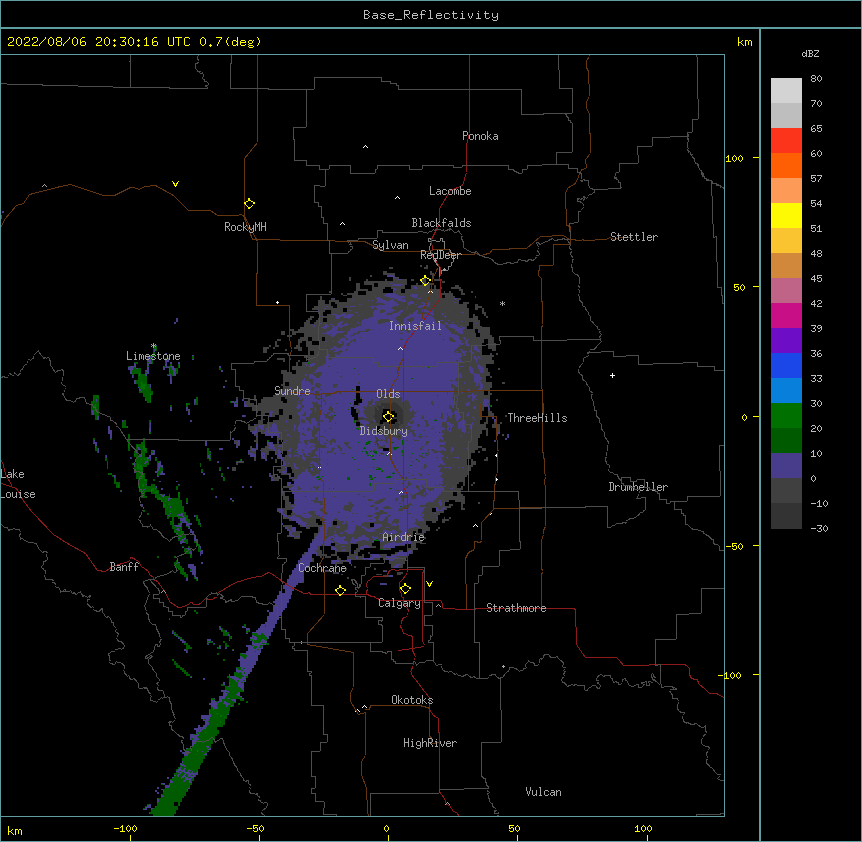
Task: Click the Limestone label
Action: (x=153, y=356)
